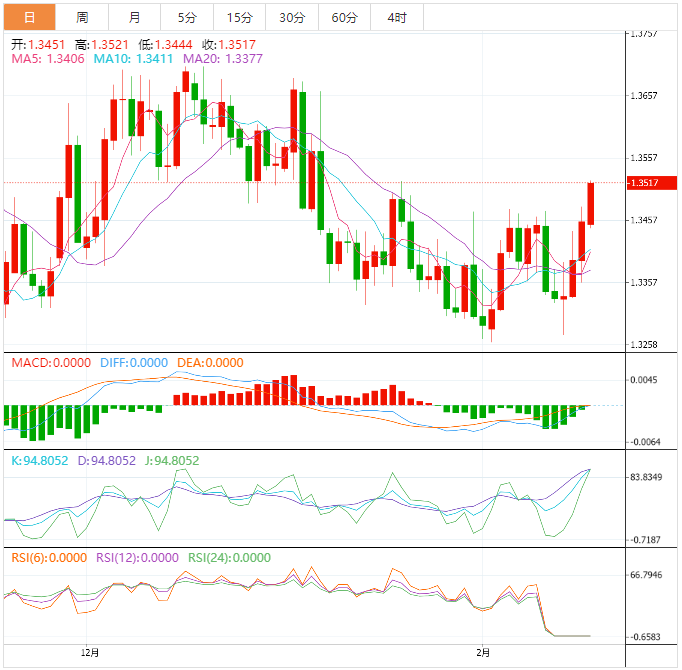Click the RSI(24):0.0000 label
This screenshot has width=682, height=670.
click(x=229, y=557)
